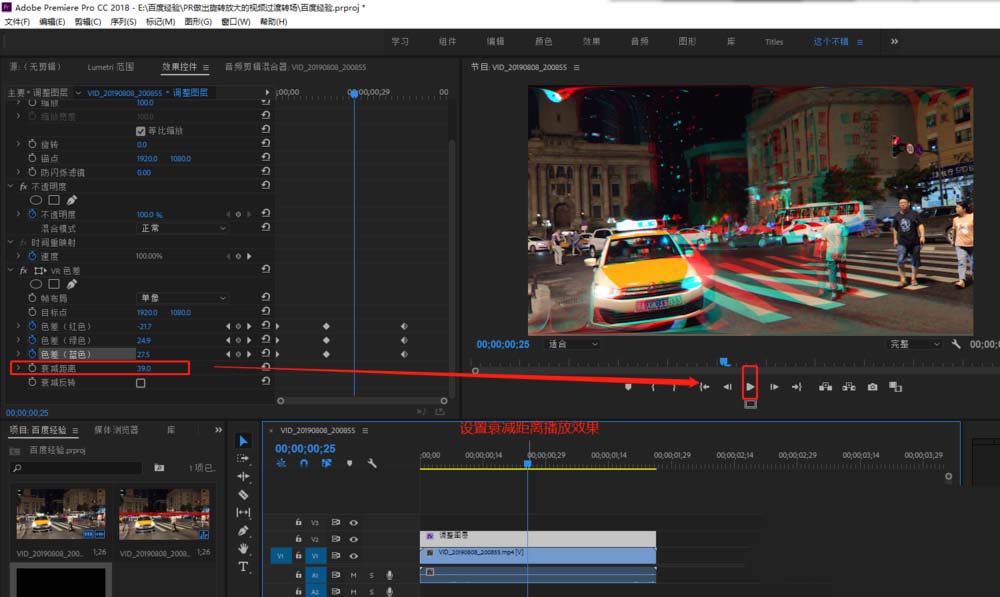
Task: Enable the snapping magnet icon in the timeline
Action: click(x=303, y=463)
